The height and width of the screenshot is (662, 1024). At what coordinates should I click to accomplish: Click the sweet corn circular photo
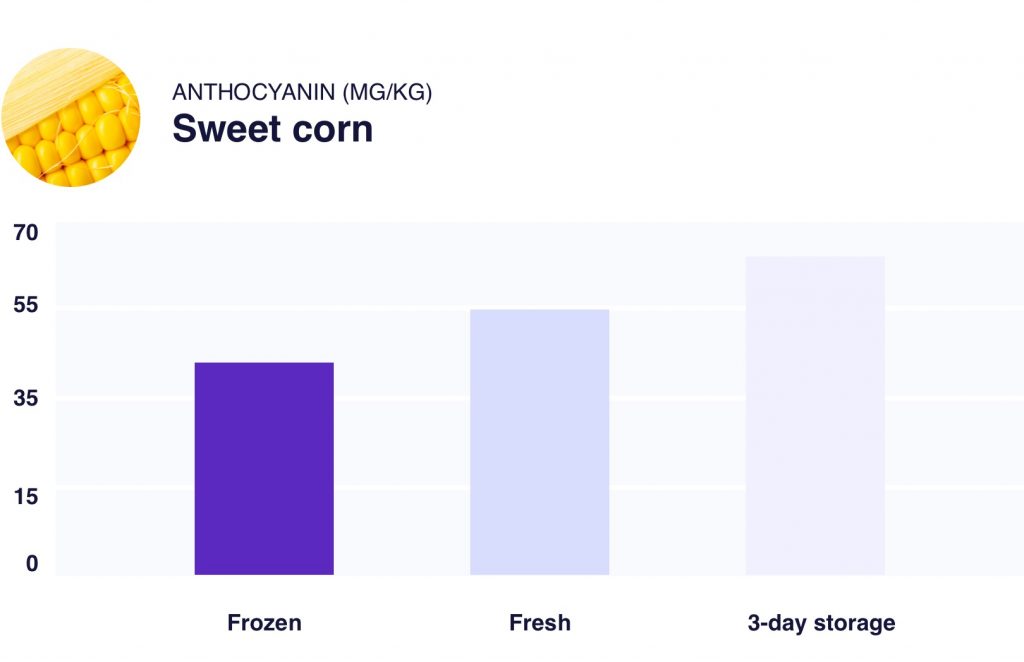click(70, 117)
